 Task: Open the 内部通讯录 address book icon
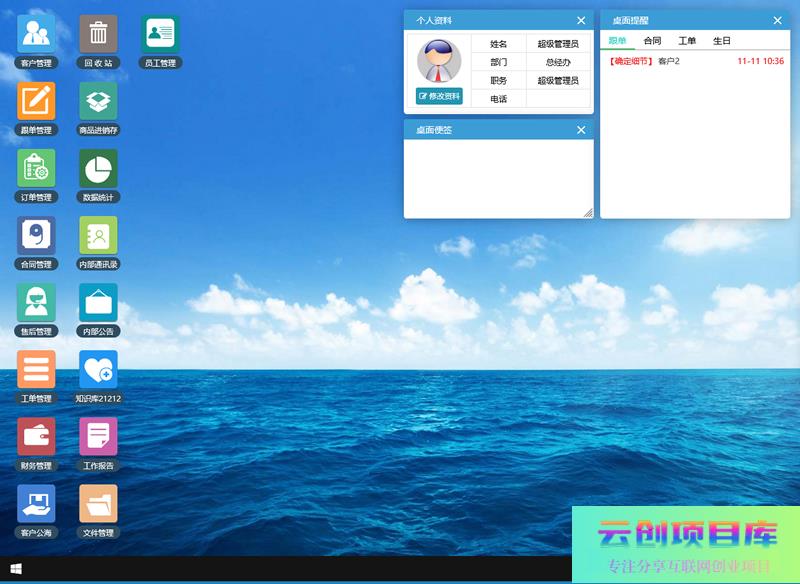pyautogui.click(x=98, y=235)
